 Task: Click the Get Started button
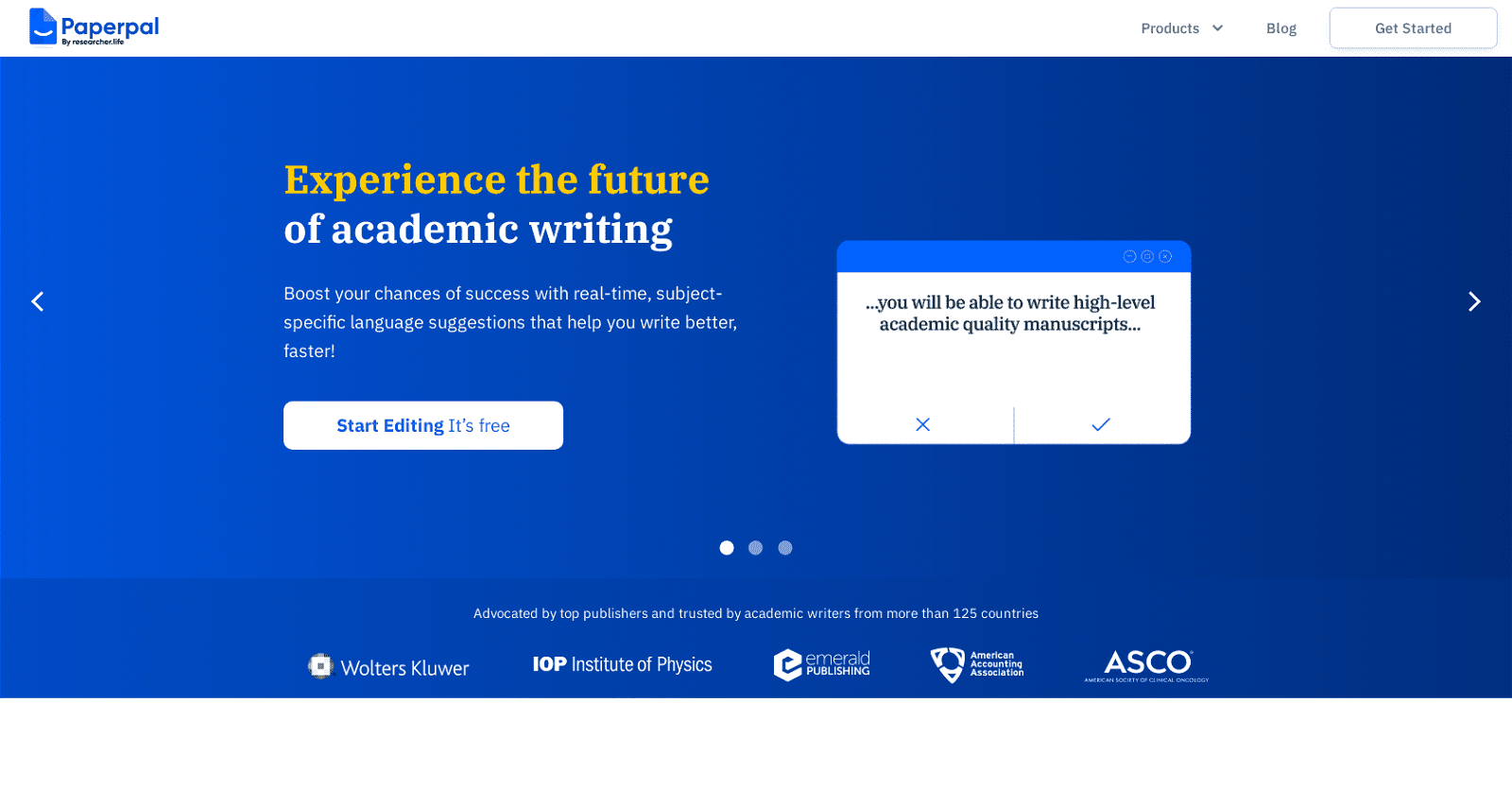click(1413, 28)
